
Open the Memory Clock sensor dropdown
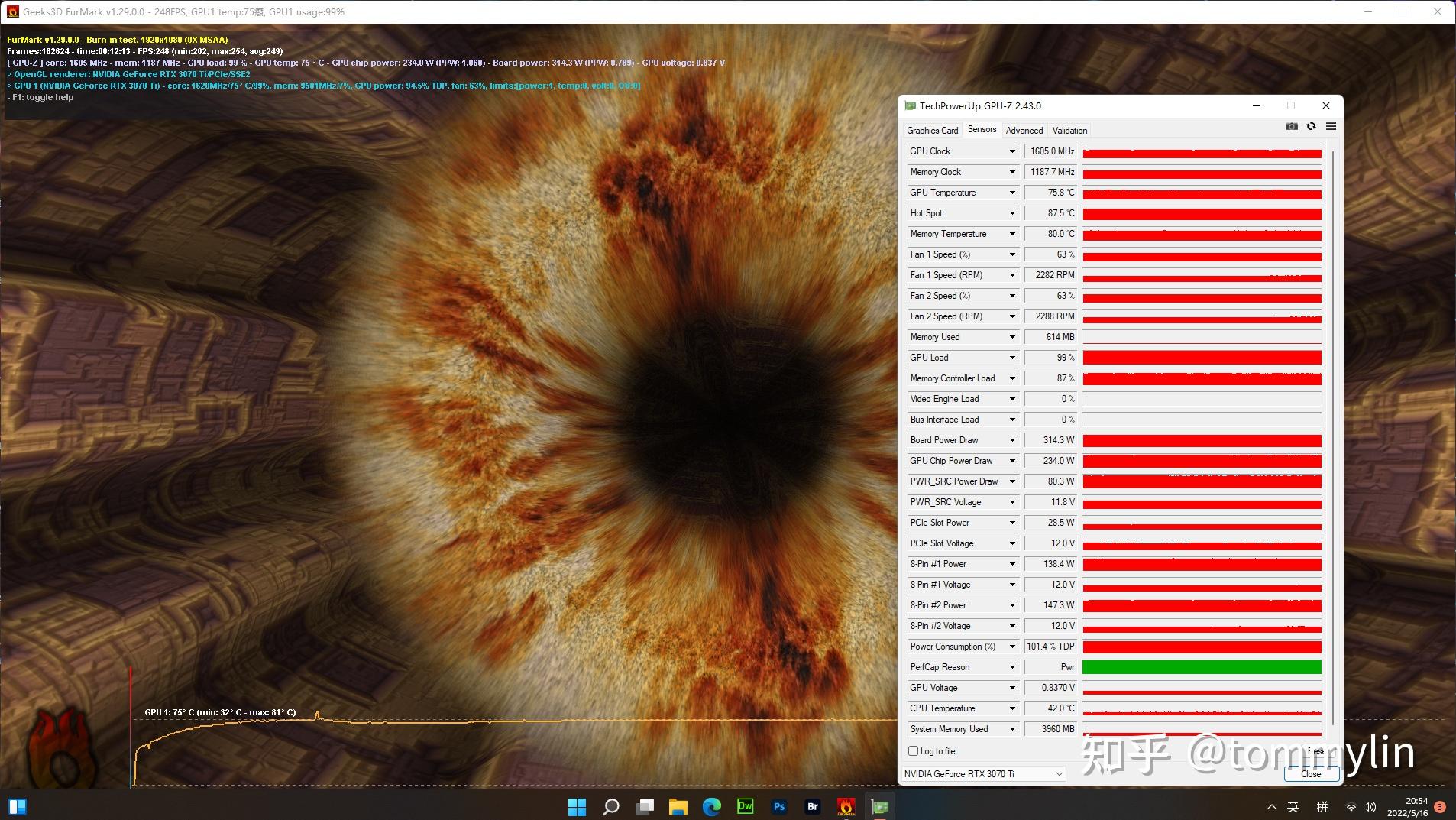coord(1012,172)
